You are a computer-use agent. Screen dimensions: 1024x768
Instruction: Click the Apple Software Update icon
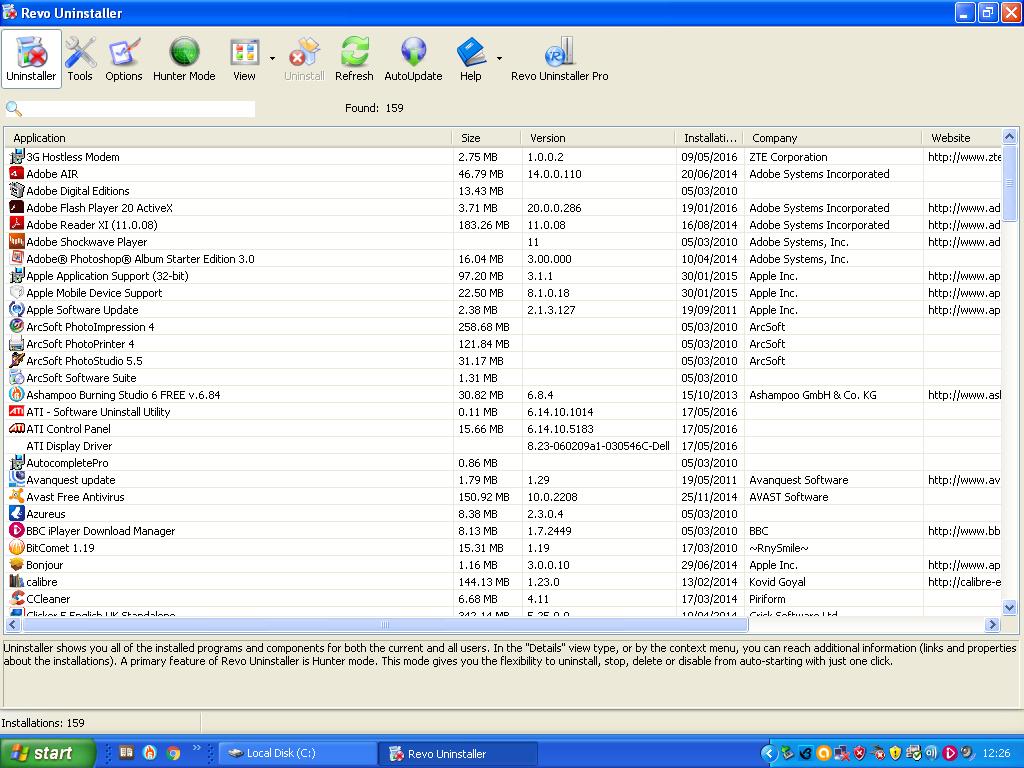(16, 310)
